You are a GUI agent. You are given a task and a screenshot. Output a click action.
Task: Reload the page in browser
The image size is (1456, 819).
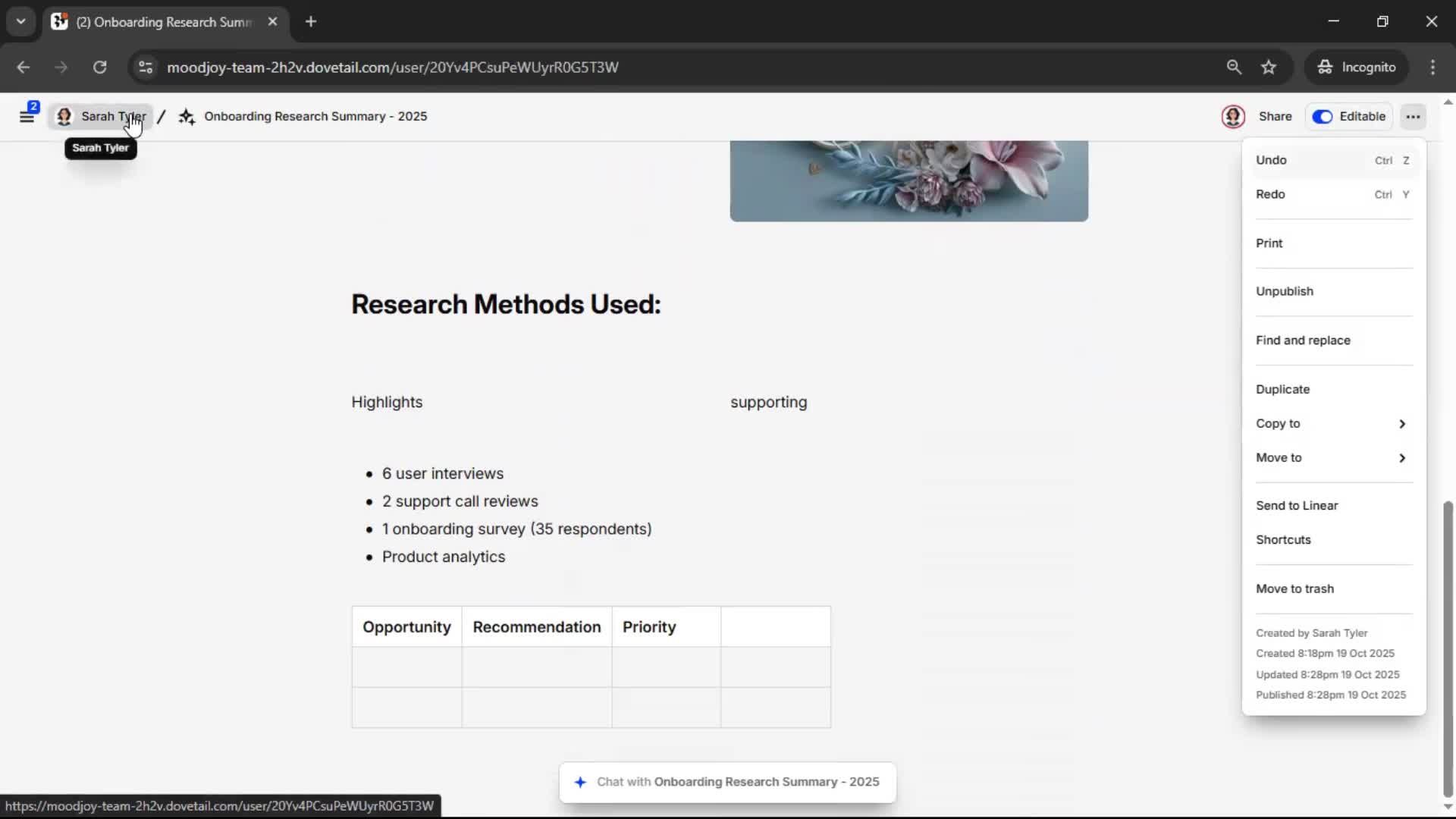click(99, 67)
